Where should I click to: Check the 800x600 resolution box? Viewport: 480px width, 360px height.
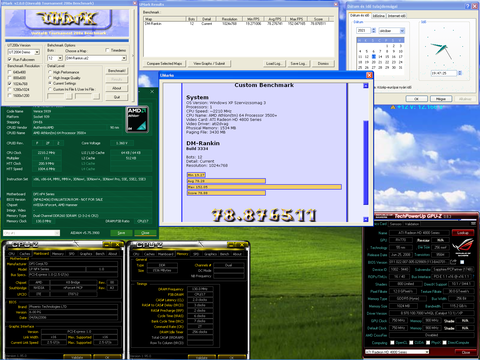10,78
